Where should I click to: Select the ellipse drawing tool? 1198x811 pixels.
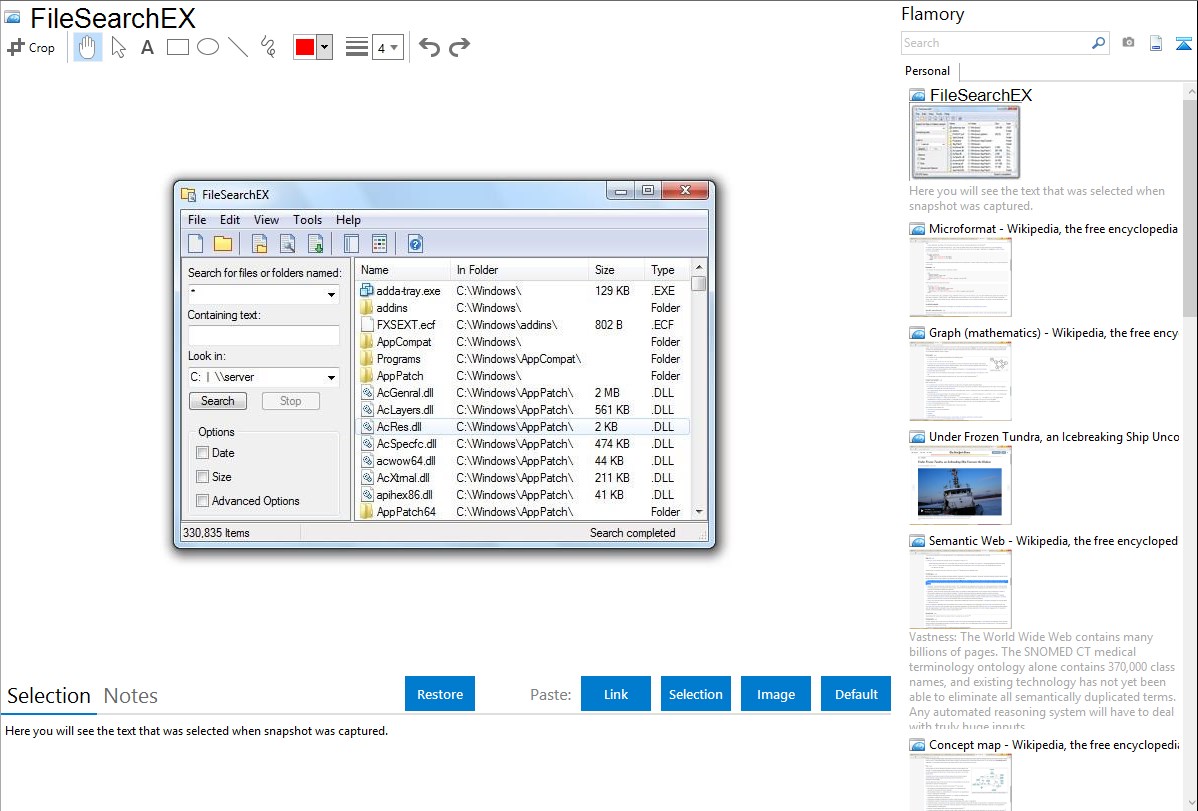208,47
